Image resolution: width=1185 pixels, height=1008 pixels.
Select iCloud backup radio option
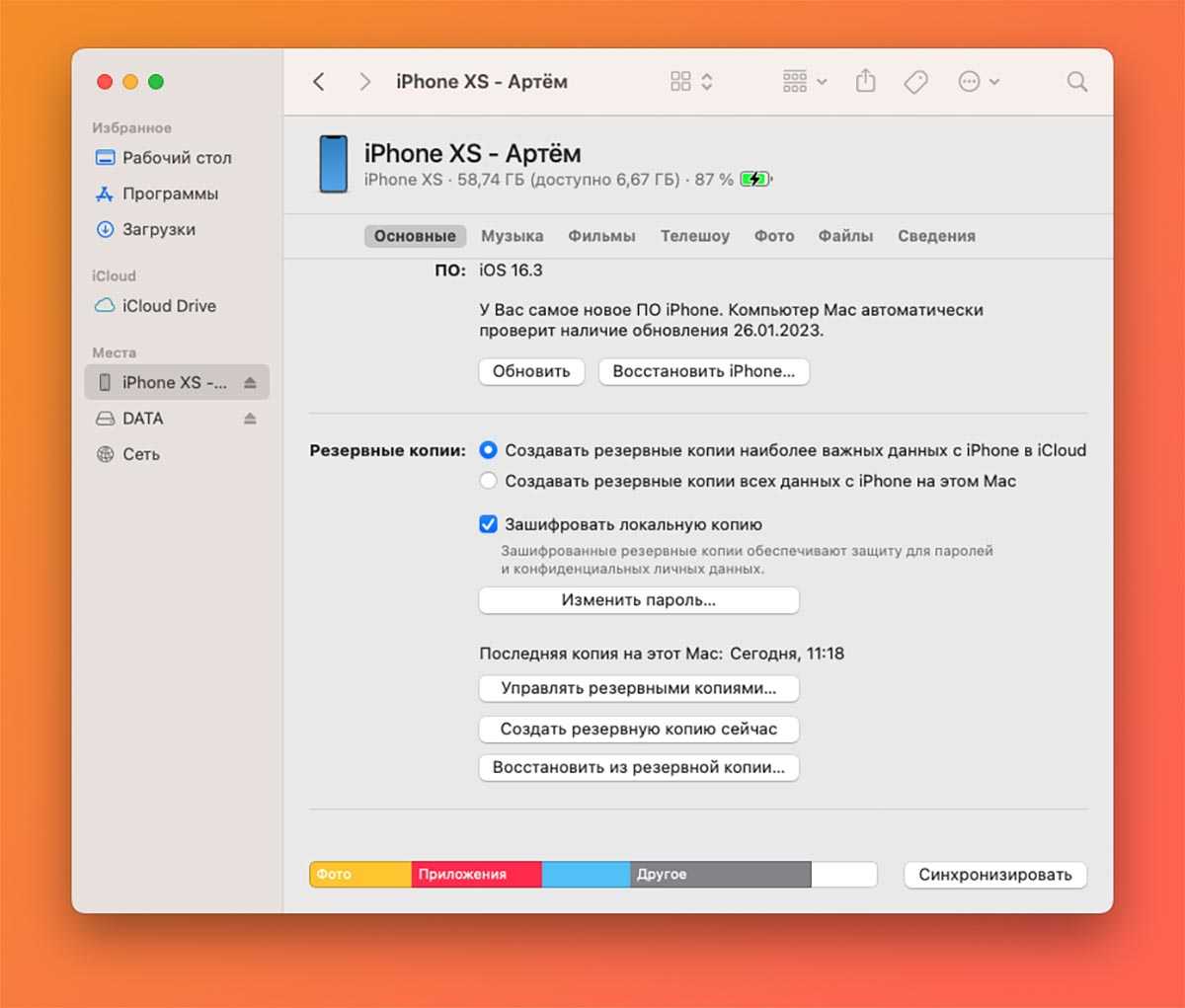488,450
